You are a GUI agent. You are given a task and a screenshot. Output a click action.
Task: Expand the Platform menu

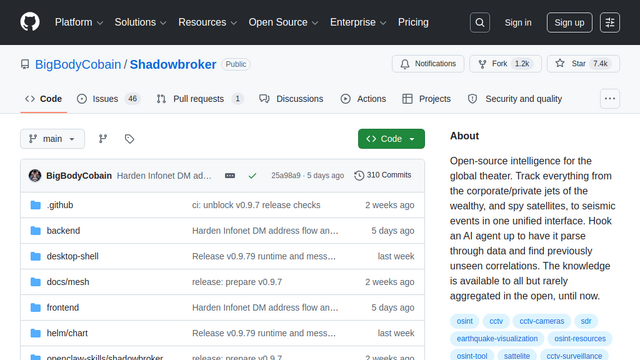click(79, 22)
